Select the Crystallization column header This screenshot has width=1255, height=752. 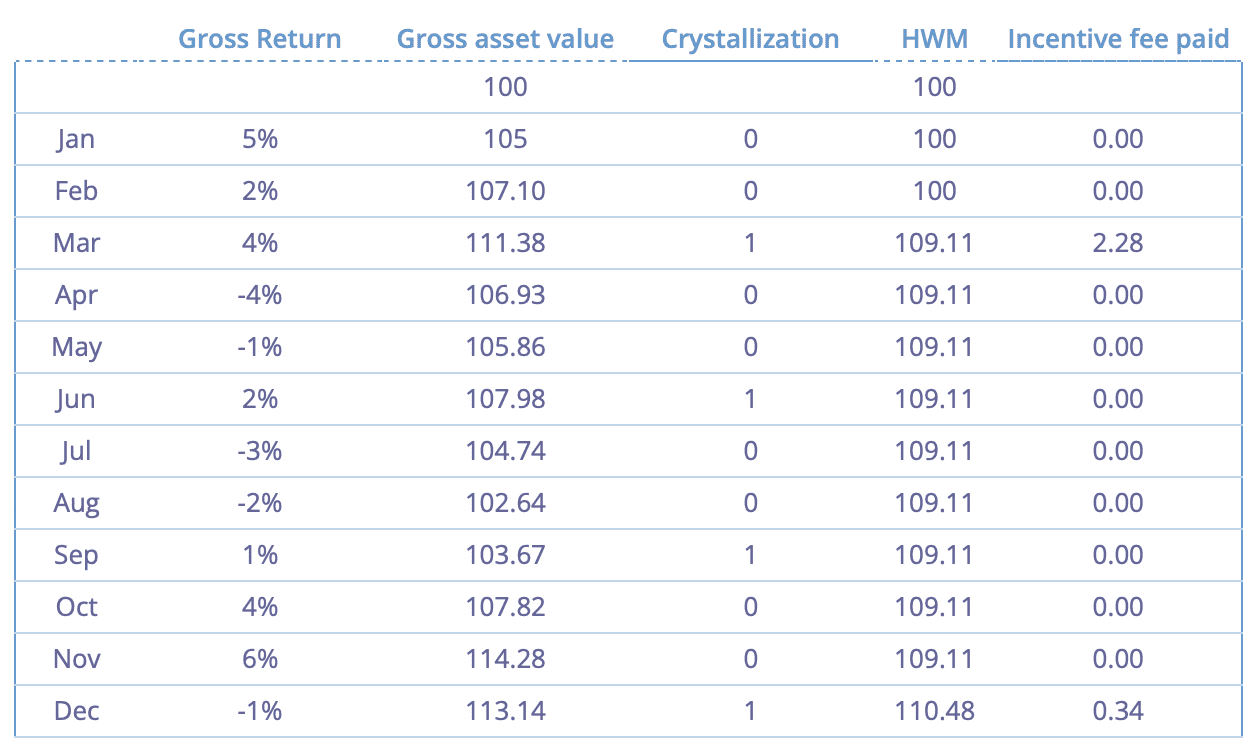click(750, 39)
